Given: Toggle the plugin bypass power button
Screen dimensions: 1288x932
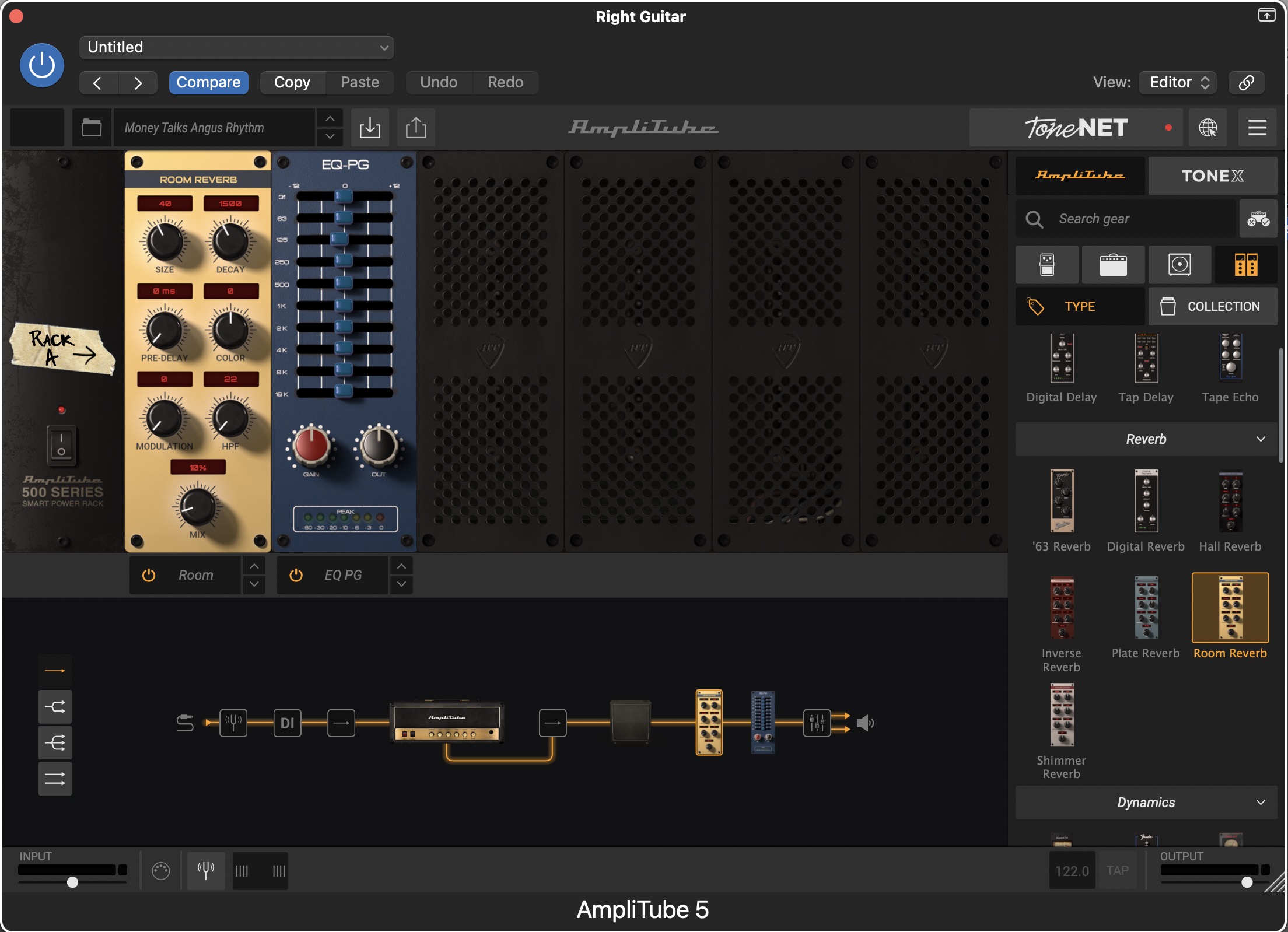Looking at the screenshot, I should click(42, 65).
